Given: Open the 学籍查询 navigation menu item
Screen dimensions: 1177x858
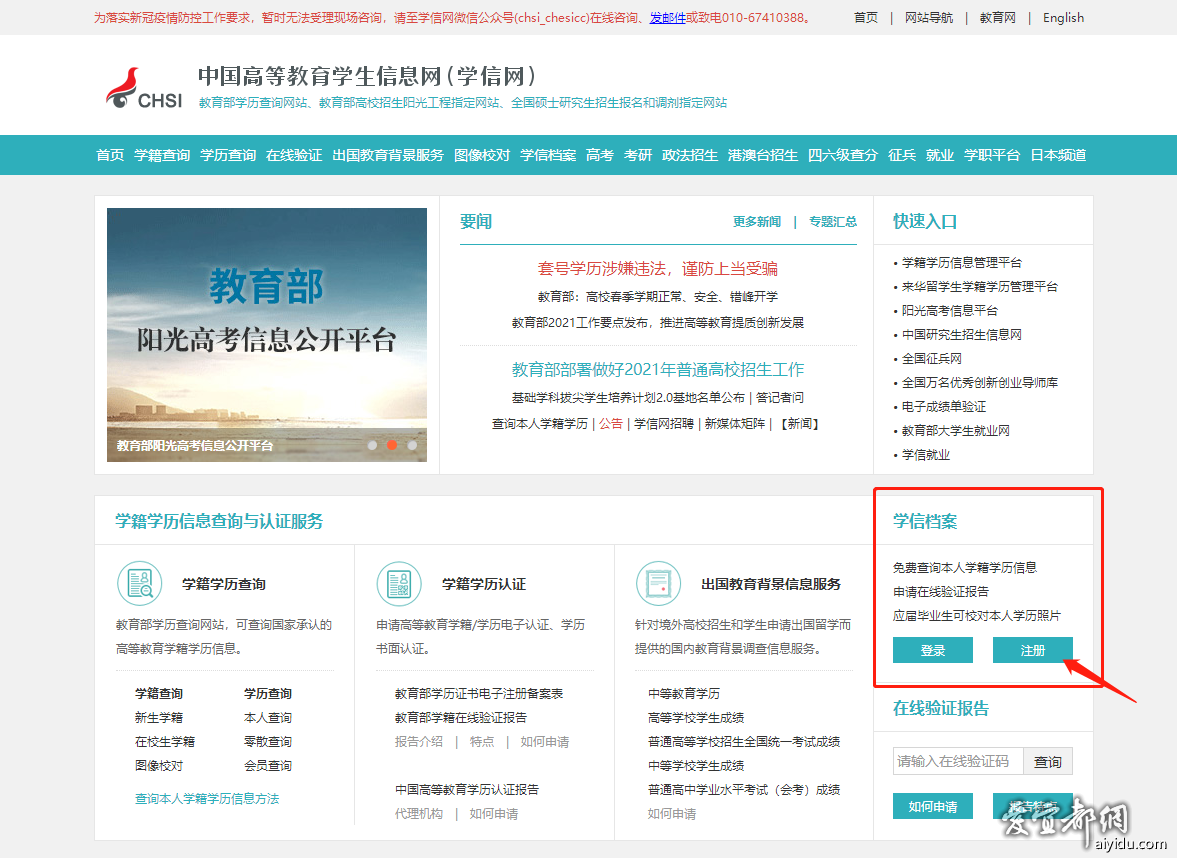Looking at the screenshot, I should coord(162,155).
